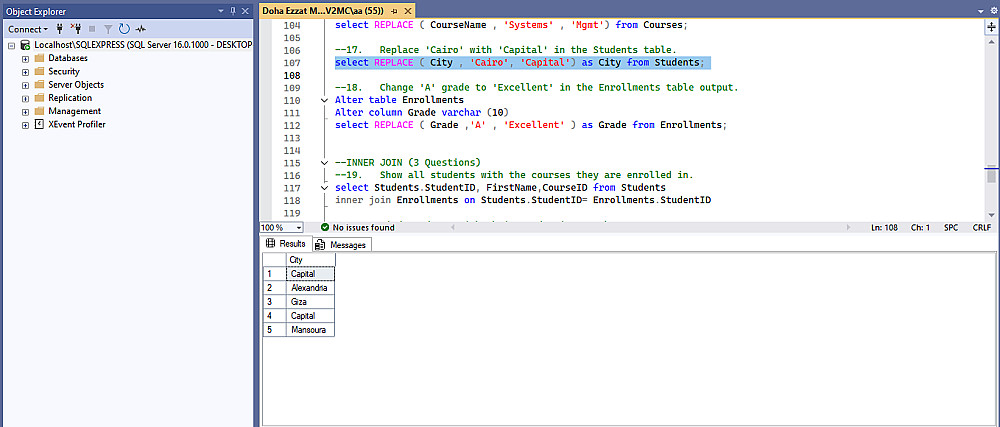This screenshot has width=1000, height=427.
Task: Switch to the Messages tab
Action: click(341, 244)
